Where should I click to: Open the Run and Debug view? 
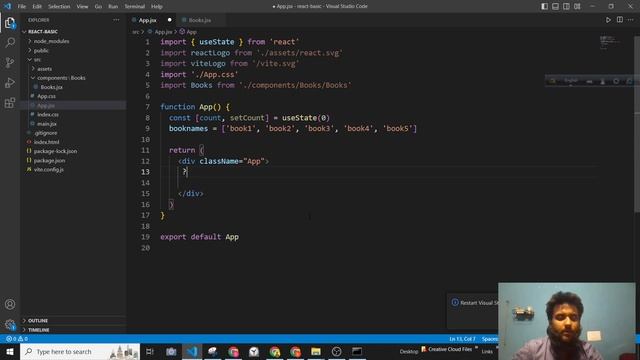tap(10, 82)
